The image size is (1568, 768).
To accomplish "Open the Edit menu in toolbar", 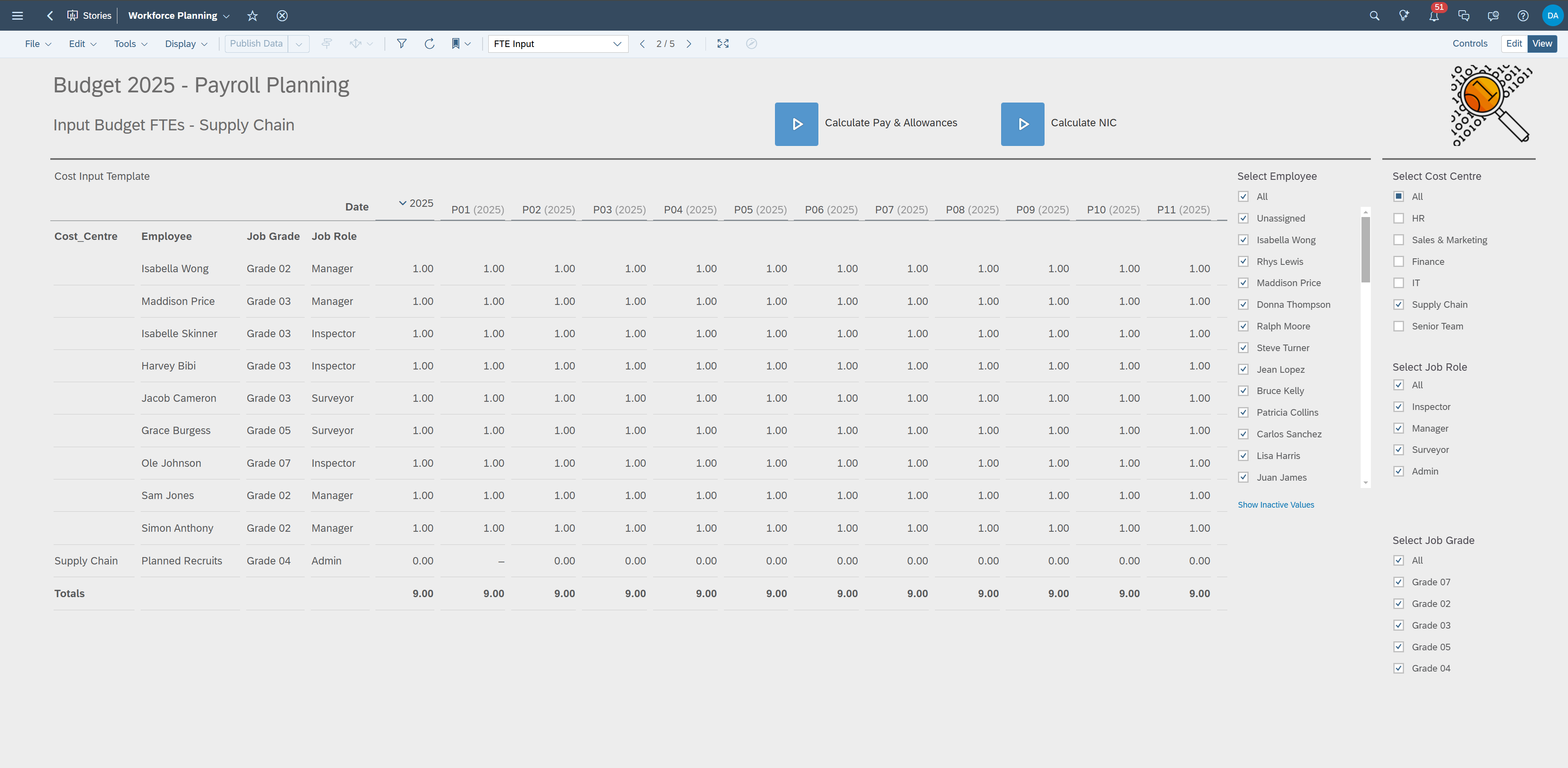I will tap(83, 44).
